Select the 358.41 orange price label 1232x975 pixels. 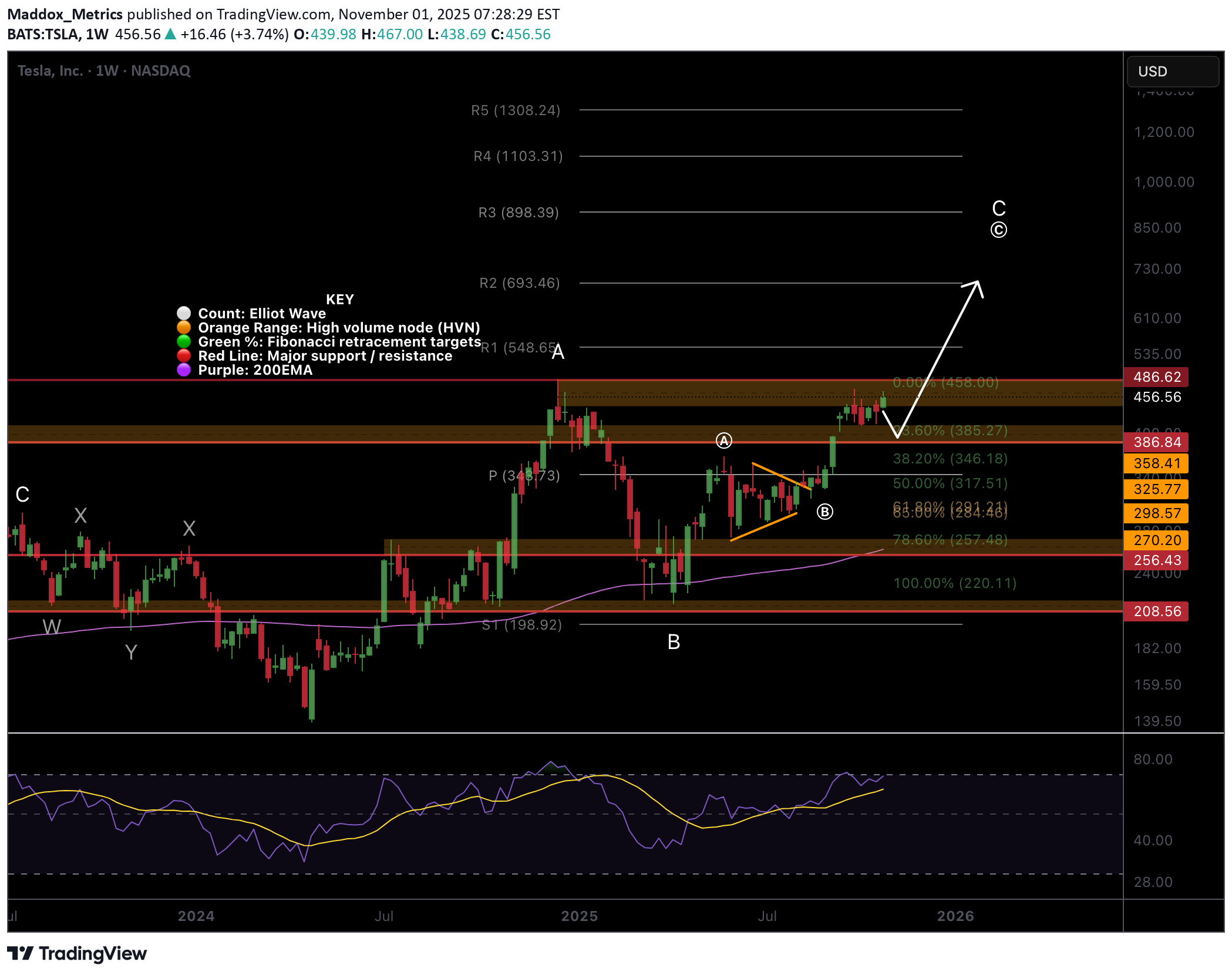click(x=1156, y=463)
